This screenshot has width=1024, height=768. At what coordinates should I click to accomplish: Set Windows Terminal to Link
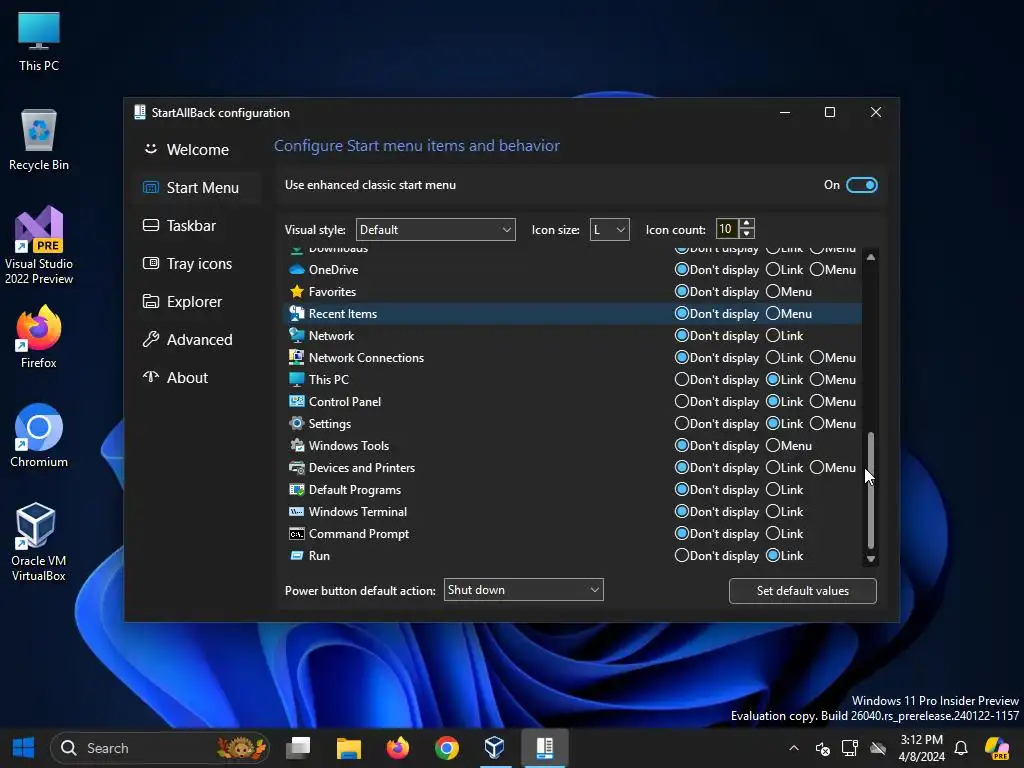tap(773, 511)
